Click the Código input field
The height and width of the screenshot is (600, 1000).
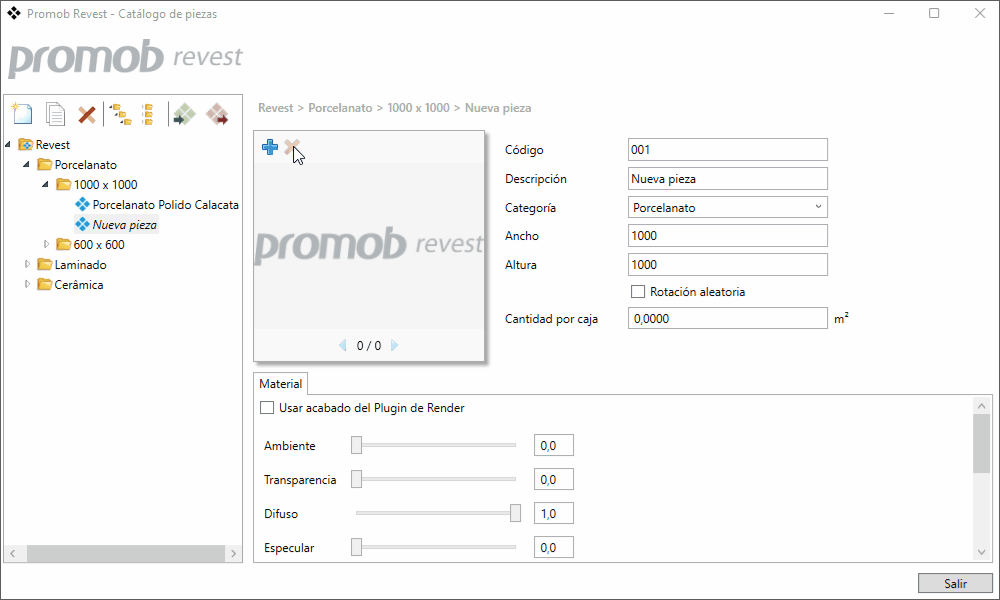728,150
